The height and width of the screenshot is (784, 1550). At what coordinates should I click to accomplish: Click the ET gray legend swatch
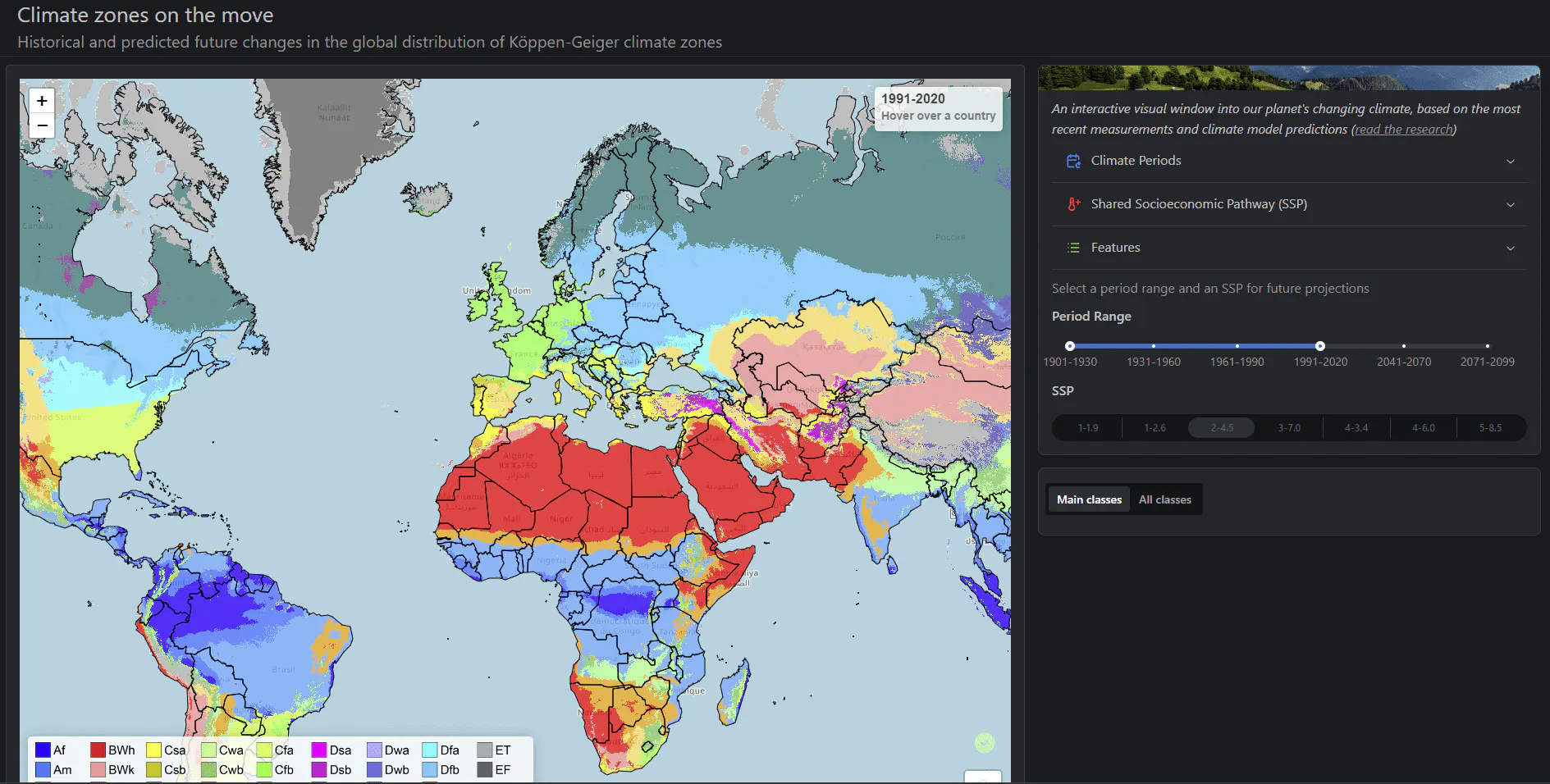pyautogui.click(x=484, y=750)
